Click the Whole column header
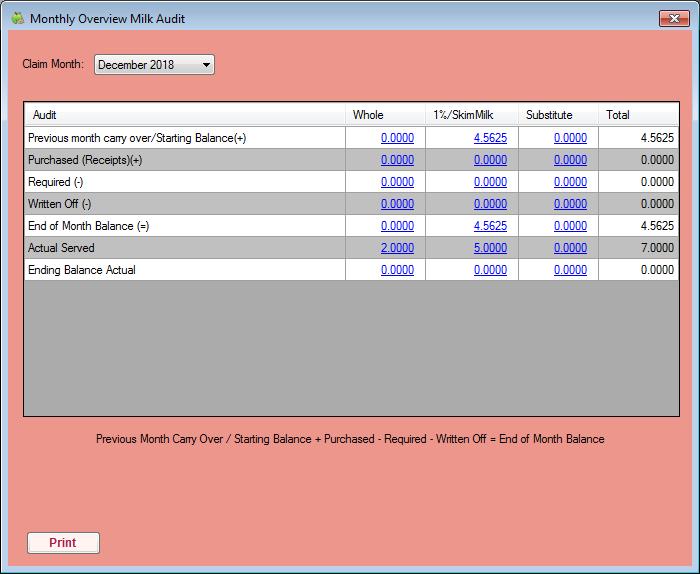 click(385, 115)
